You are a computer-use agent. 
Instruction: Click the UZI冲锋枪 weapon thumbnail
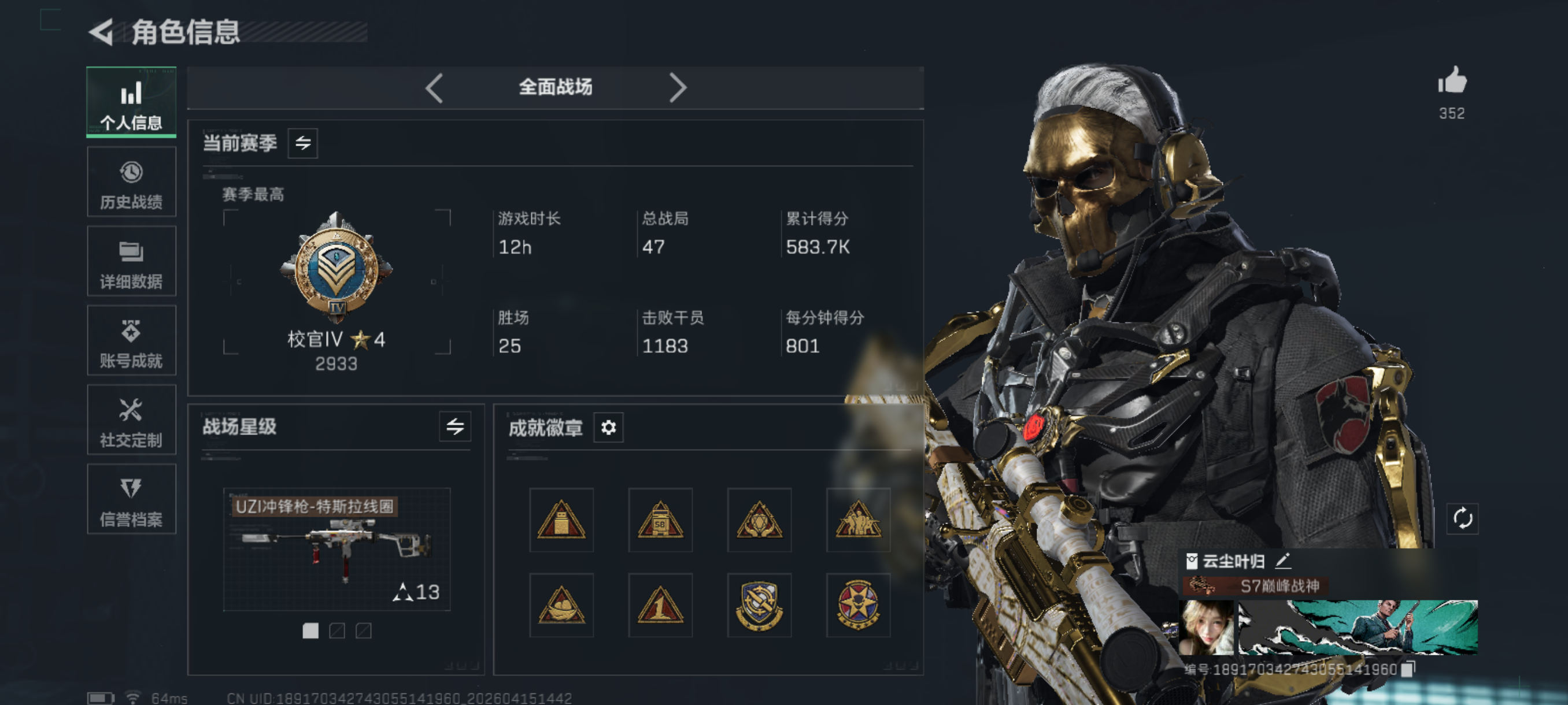click(336, 550)
